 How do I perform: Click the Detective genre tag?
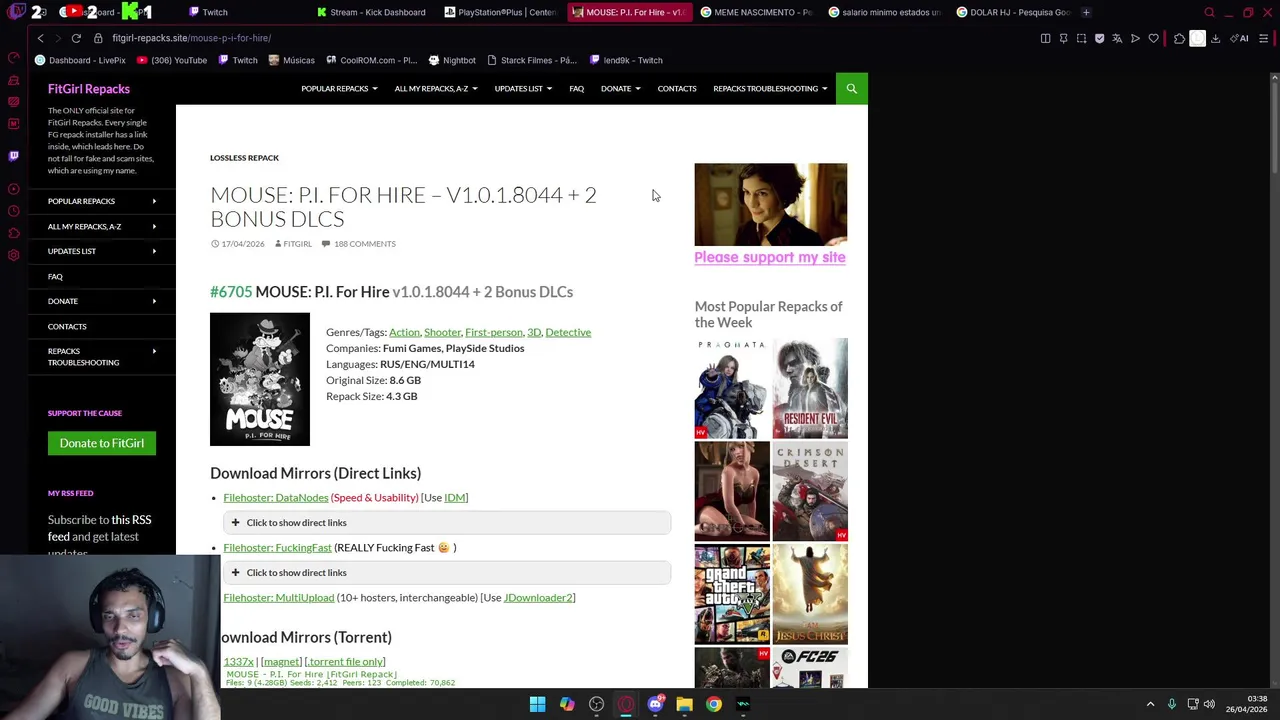pos(568,332)
